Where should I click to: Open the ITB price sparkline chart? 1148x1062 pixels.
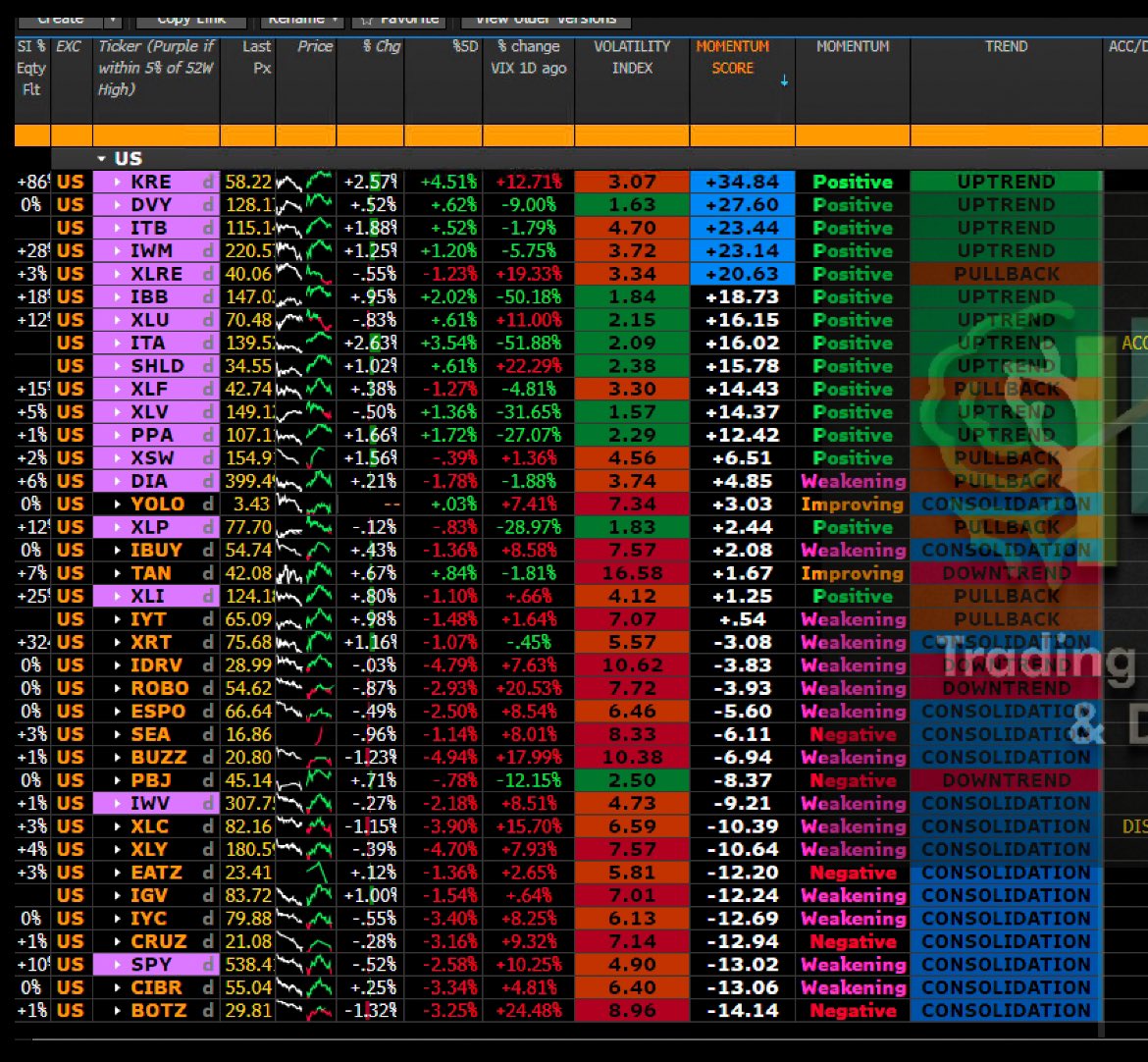pyautogui.click(x=305, y=228)
